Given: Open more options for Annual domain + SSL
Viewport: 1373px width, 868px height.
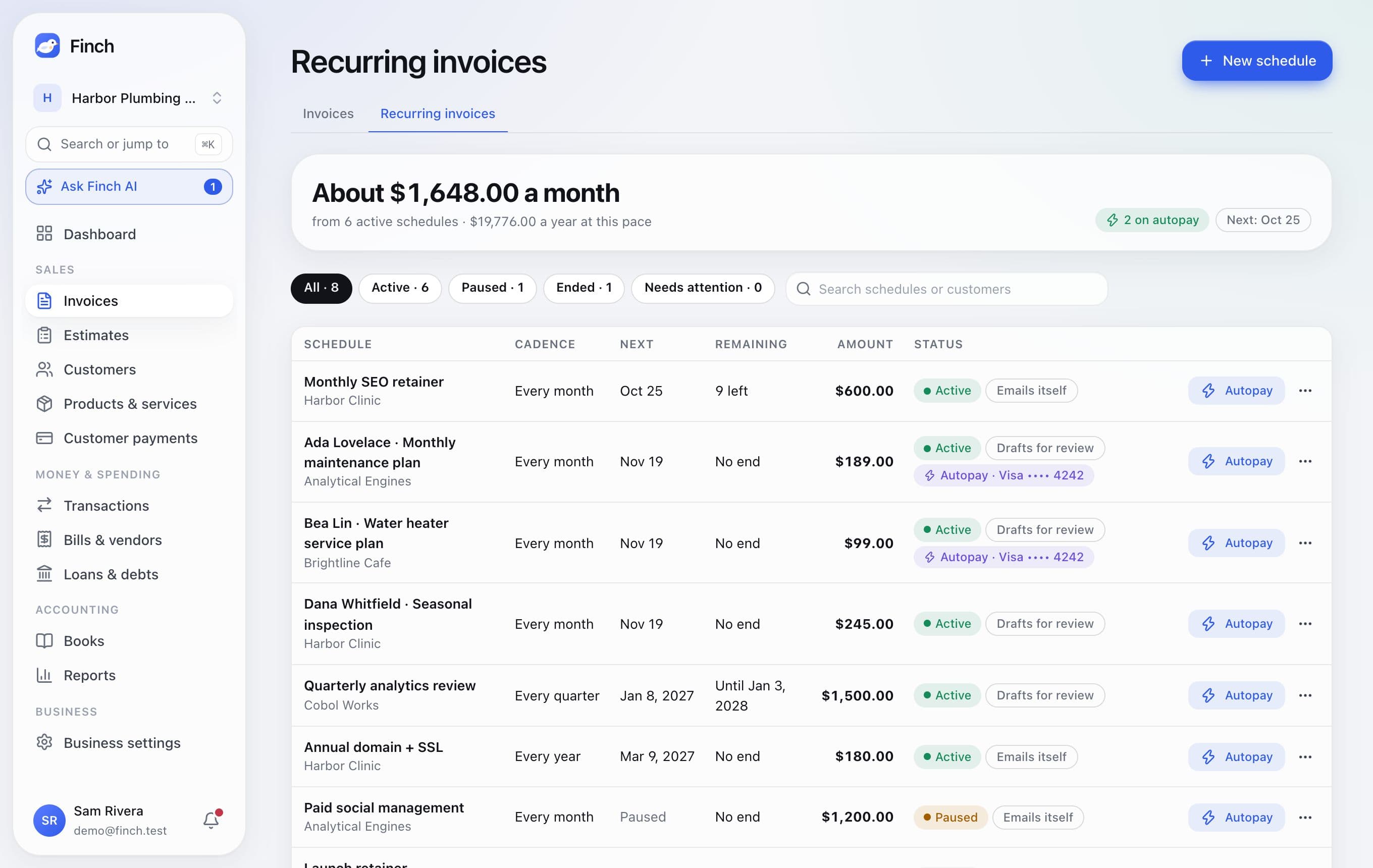Looking at the screenshot, I should (x=1305, y=757).
